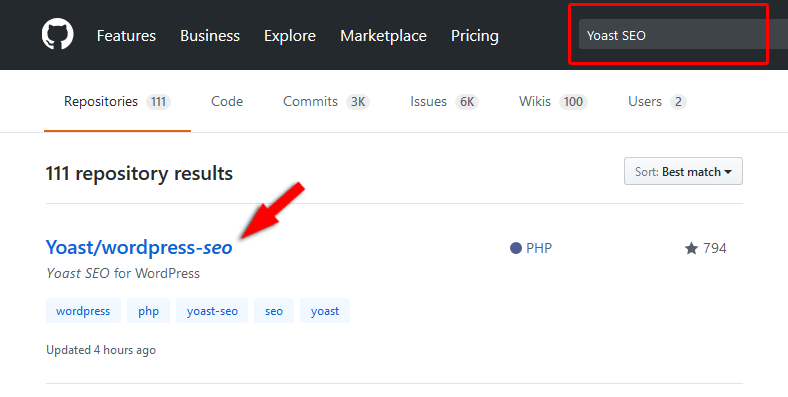This screenshot has width=788, height=397.
Task: Open the Marketplace nav link
Action: [383, 36]
